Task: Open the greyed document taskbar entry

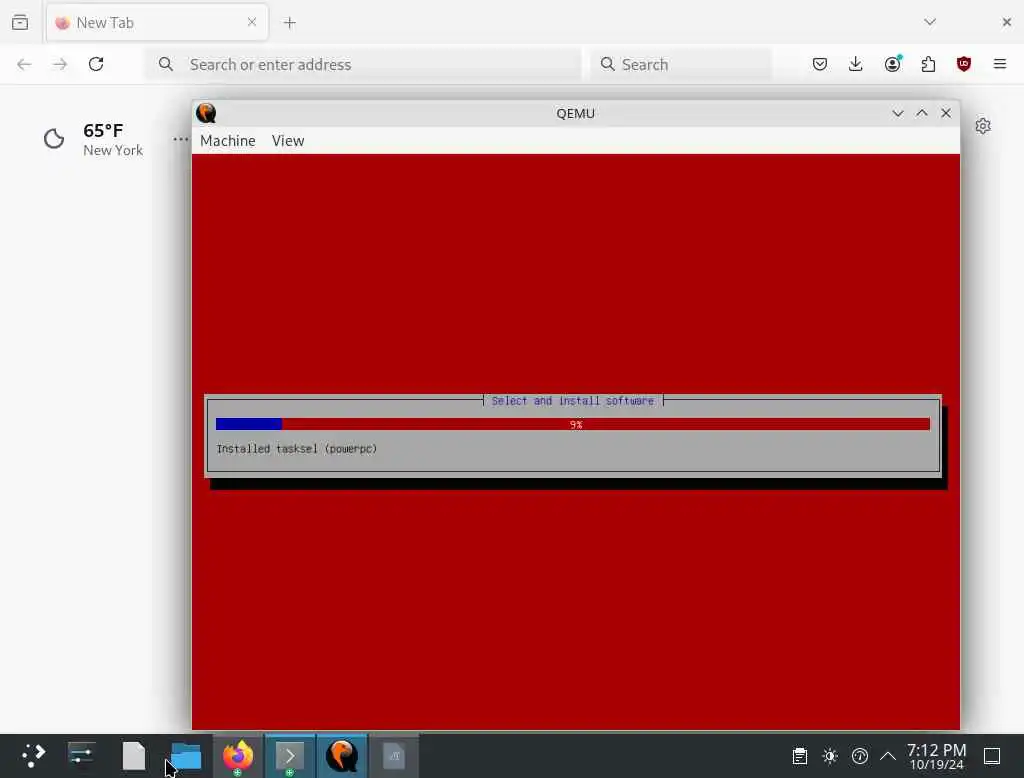Action: pos(394,756)
